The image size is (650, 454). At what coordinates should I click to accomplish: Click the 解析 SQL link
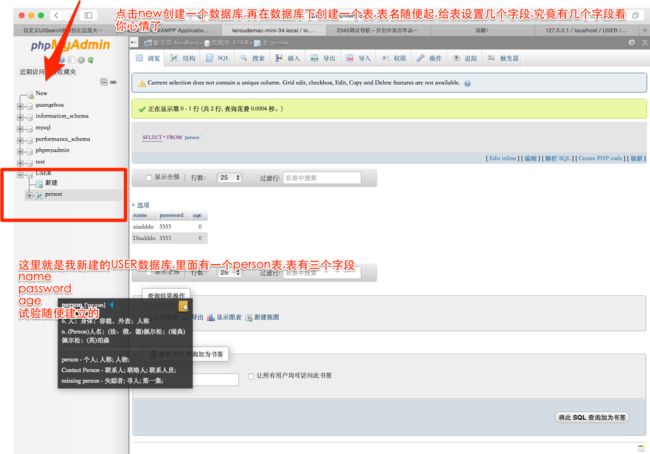pyautogui.click(x=558, y=158)
